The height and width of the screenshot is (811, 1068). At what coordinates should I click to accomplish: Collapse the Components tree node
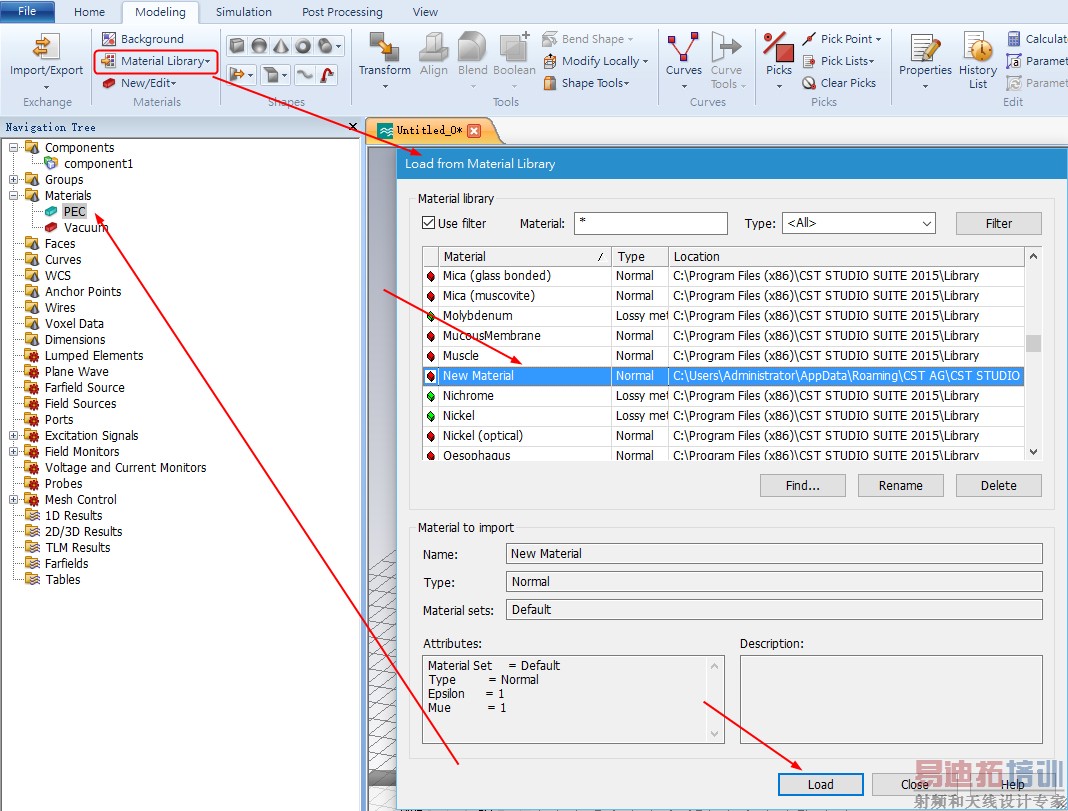13,147
